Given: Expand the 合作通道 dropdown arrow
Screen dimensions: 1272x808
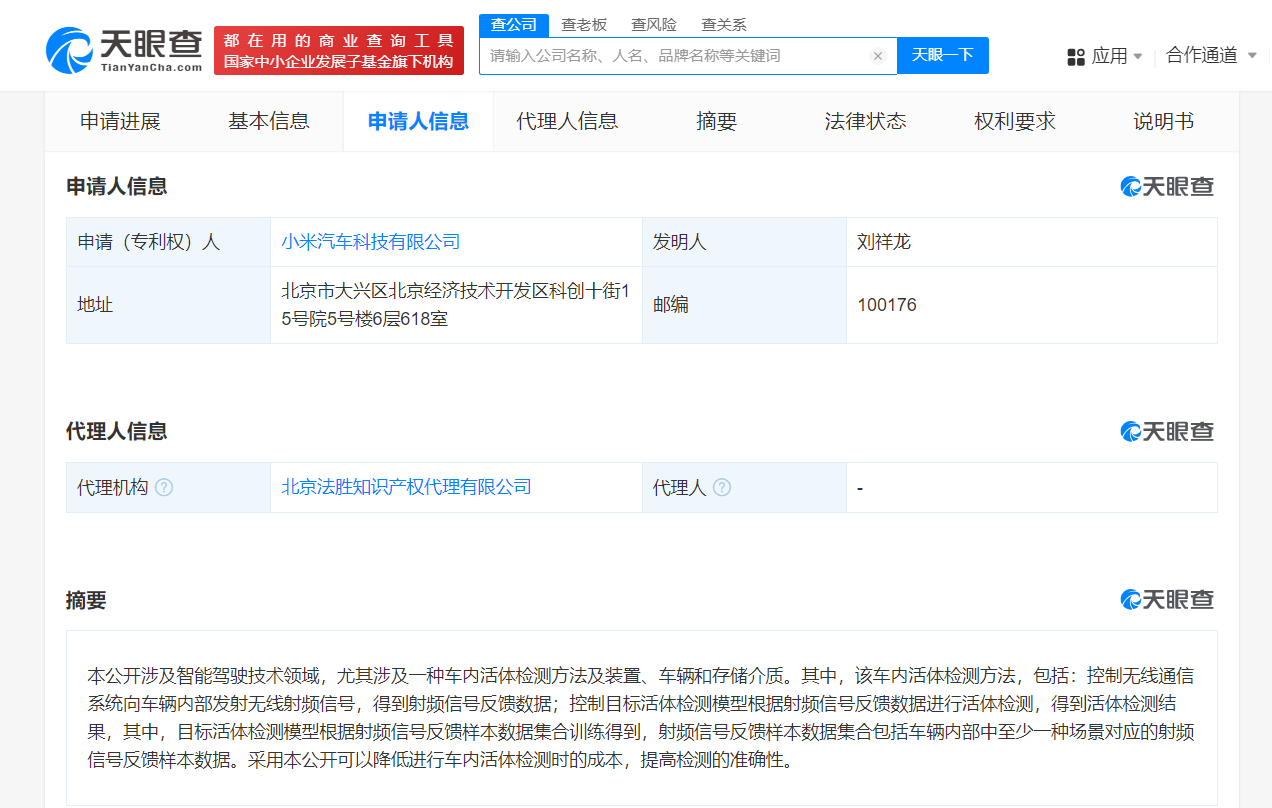Looking at the screenshot, I should (1252, 56).
